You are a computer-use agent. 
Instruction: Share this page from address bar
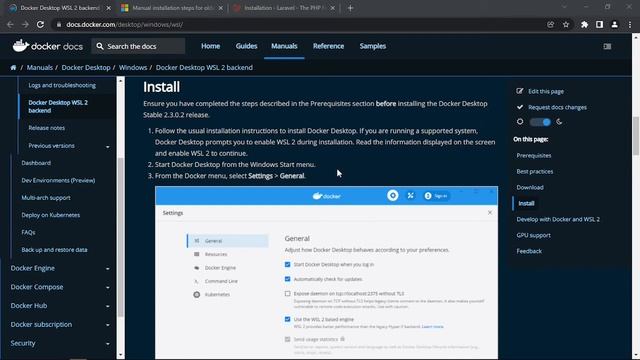[551, 24]
